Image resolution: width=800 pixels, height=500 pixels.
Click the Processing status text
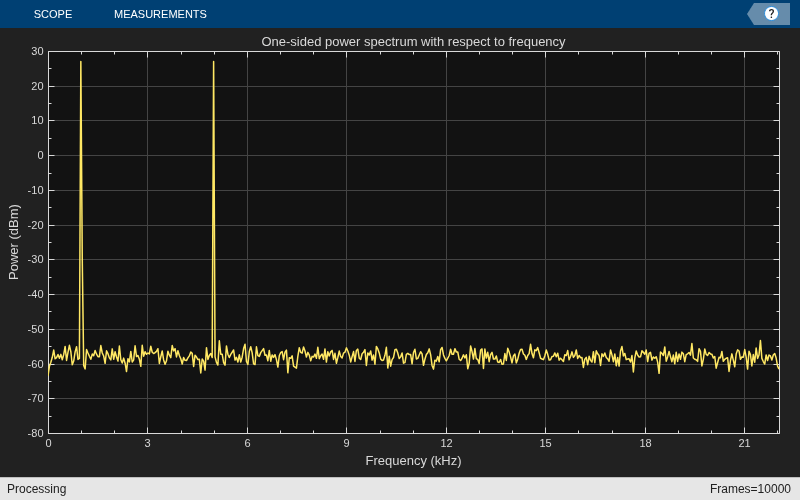click(37, 489)
